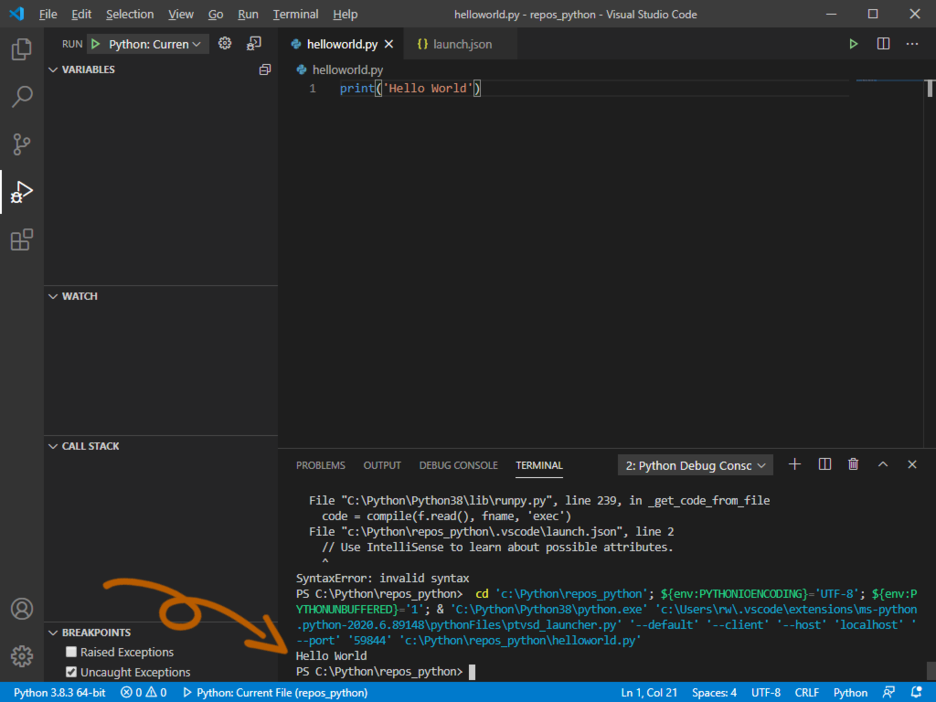Image resolution: width=936 pixels, height=702 pixels.
Task: Click the VS Code logo icon
Action: click(17, 14)
